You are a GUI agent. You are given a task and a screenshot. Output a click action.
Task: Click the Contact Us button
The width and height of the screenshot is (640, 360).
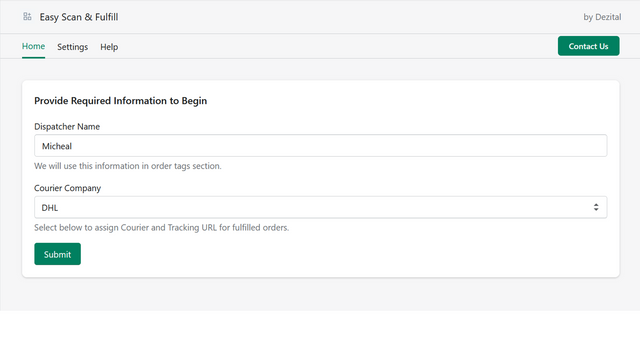coord(588,46)
